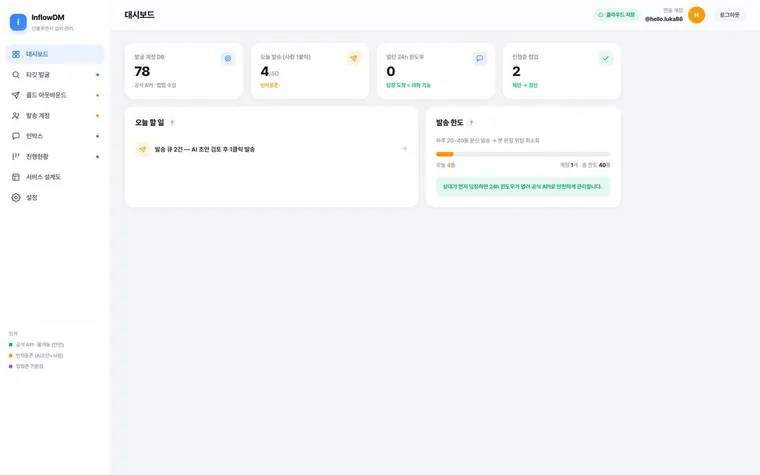
Task: Click the orange H profile avatar
Action: point(697,15)
